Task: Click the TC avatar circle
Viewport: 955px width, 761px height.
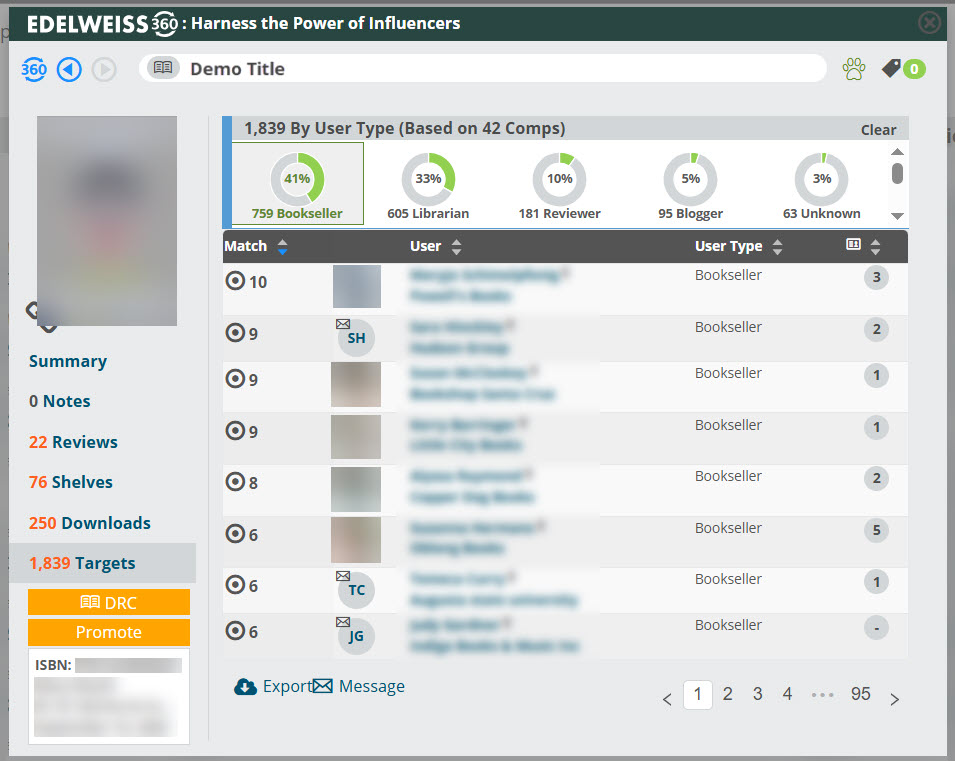Action: [x=356, y=590]
